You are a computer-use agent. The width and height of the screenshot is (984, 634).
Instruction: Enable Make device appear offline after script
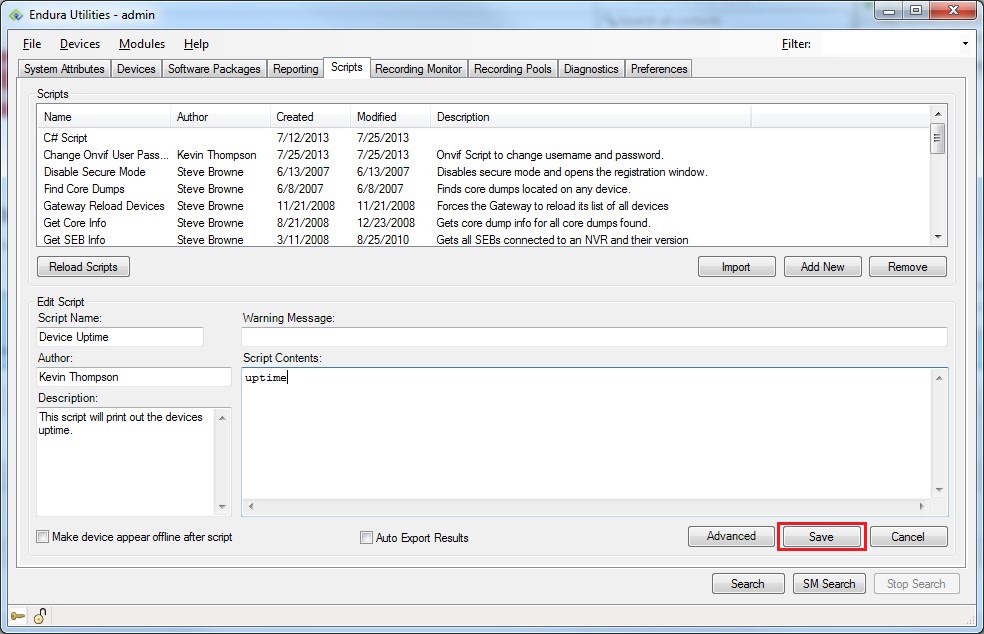pyautogui.click(x=42, y=536)
